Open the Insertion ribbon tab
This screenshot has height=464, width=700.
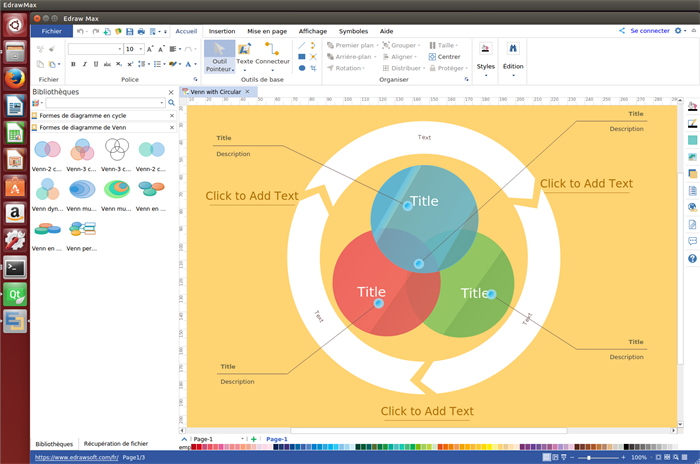pyautogui.click(x=222, y=31)
